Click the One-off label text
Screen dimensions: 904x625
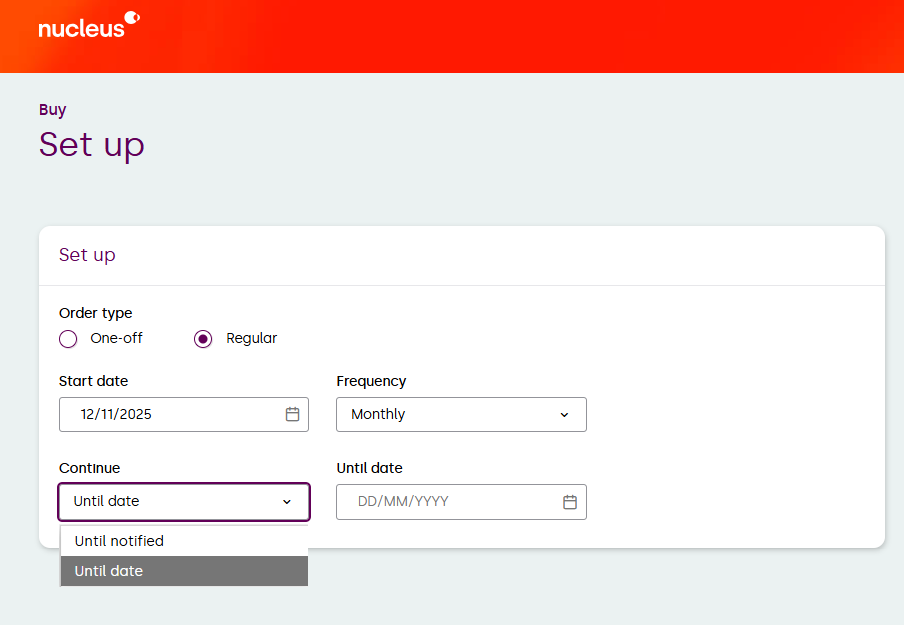click(x=116, y=338)
